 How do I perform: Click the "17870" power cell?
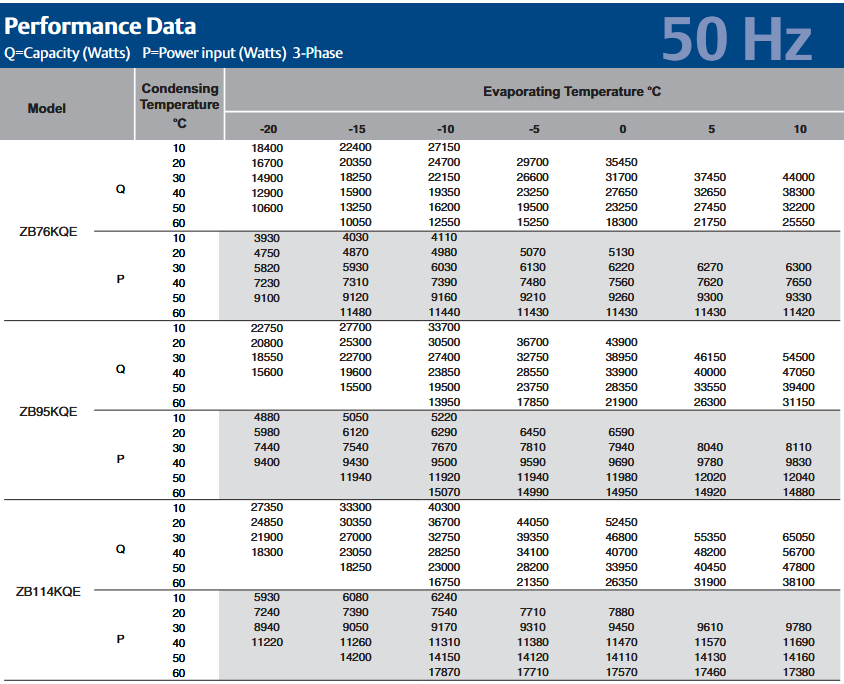(x=444, y=673)
